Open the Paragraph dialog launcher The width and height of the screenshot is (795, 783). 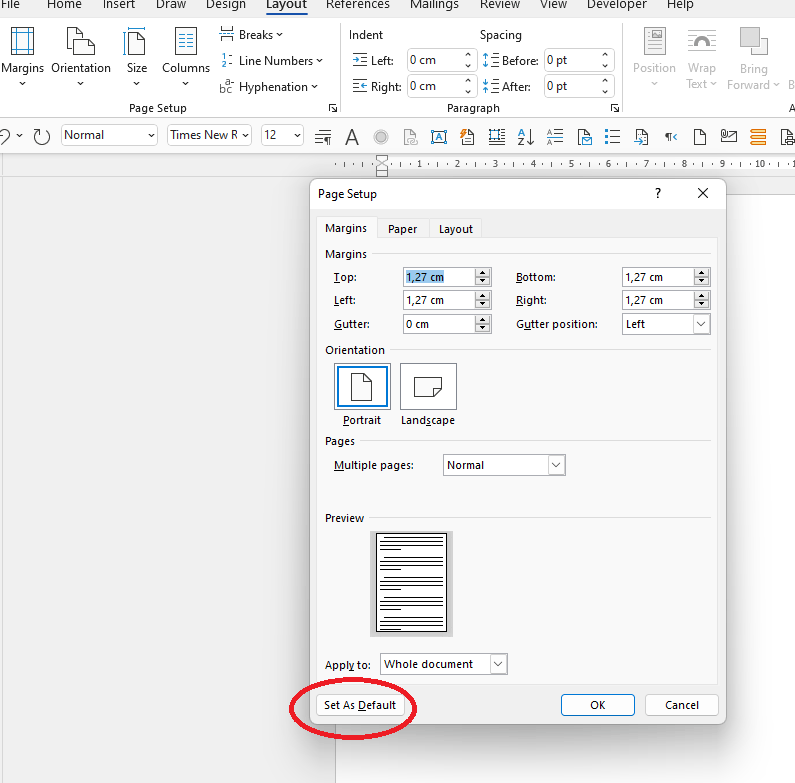(x=615, y=108)
